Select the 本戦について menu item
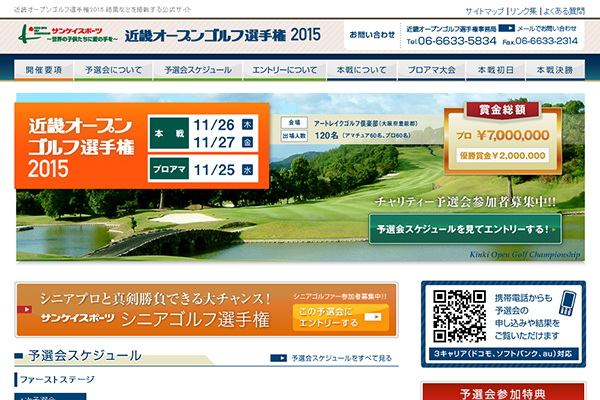The image size is (600, 400). point(362,70)
